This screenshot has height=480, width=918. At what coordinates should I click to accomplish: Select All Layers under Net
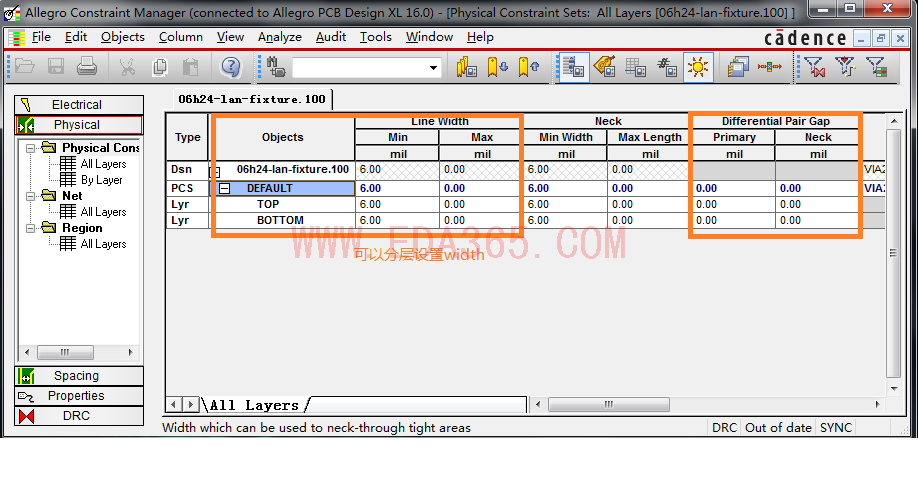[x=103, y=212]
